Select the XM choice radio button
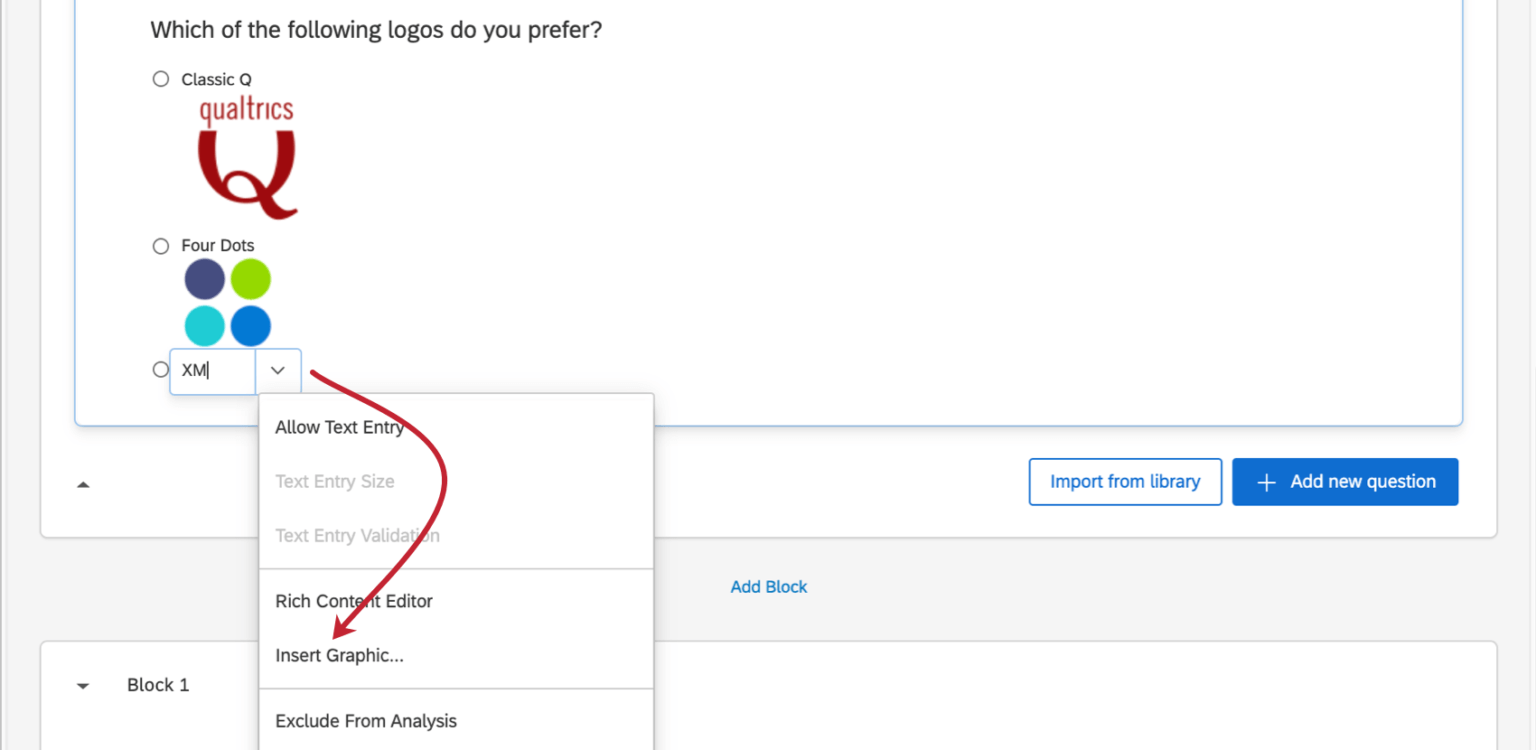Viewport: 1536px width, 750px height. pyautogui.click(x=160, y=369)
